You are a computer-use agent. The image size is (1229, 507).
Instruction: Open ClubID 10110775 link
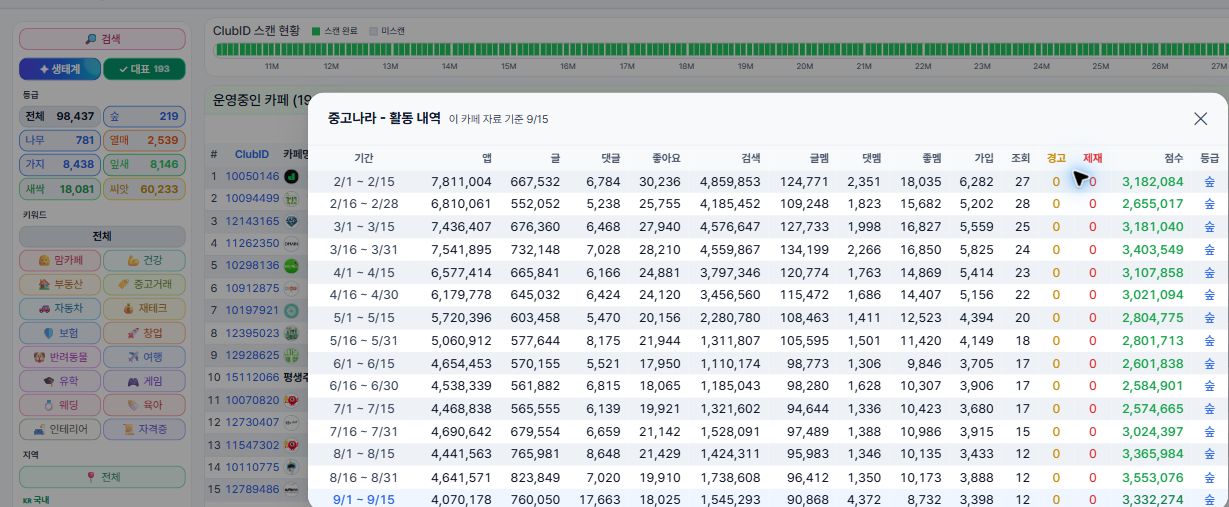pos(252,467)
